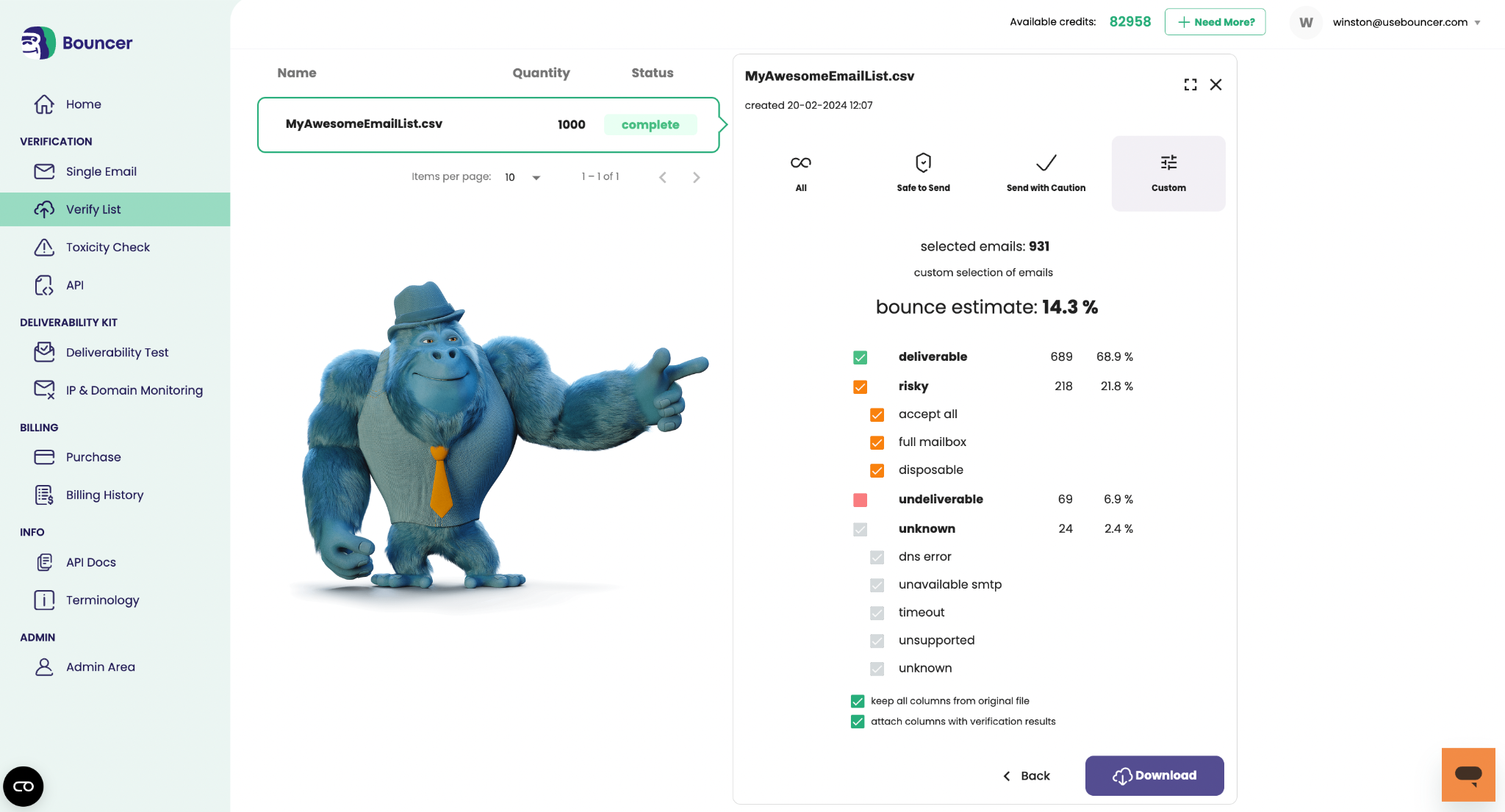1505x812 pixels.
Task: Click the Download button
Action: 1154,776
